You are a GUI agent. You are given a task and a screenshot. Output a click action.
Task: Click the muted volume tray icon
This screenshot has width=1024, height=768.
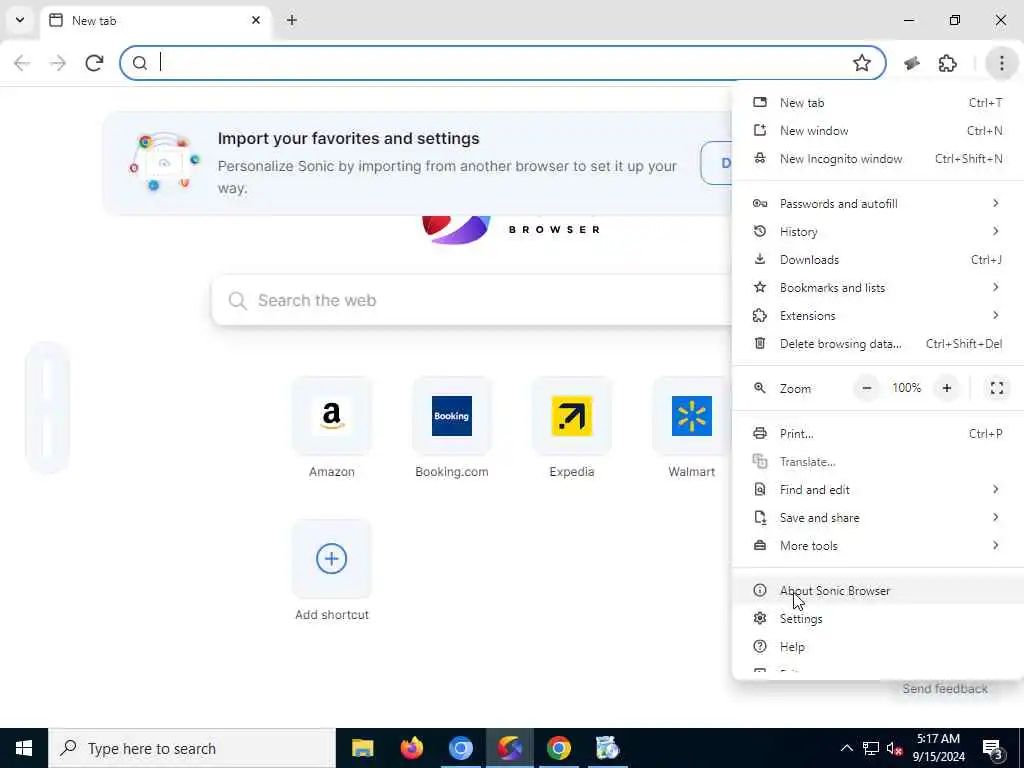(894, 748)
